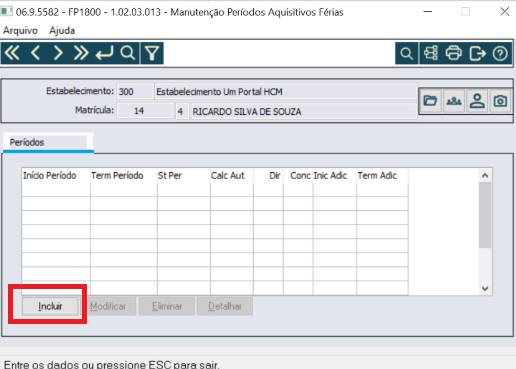
Task: Click the grid scrollbar up arrow
Action: click(485, 175)
